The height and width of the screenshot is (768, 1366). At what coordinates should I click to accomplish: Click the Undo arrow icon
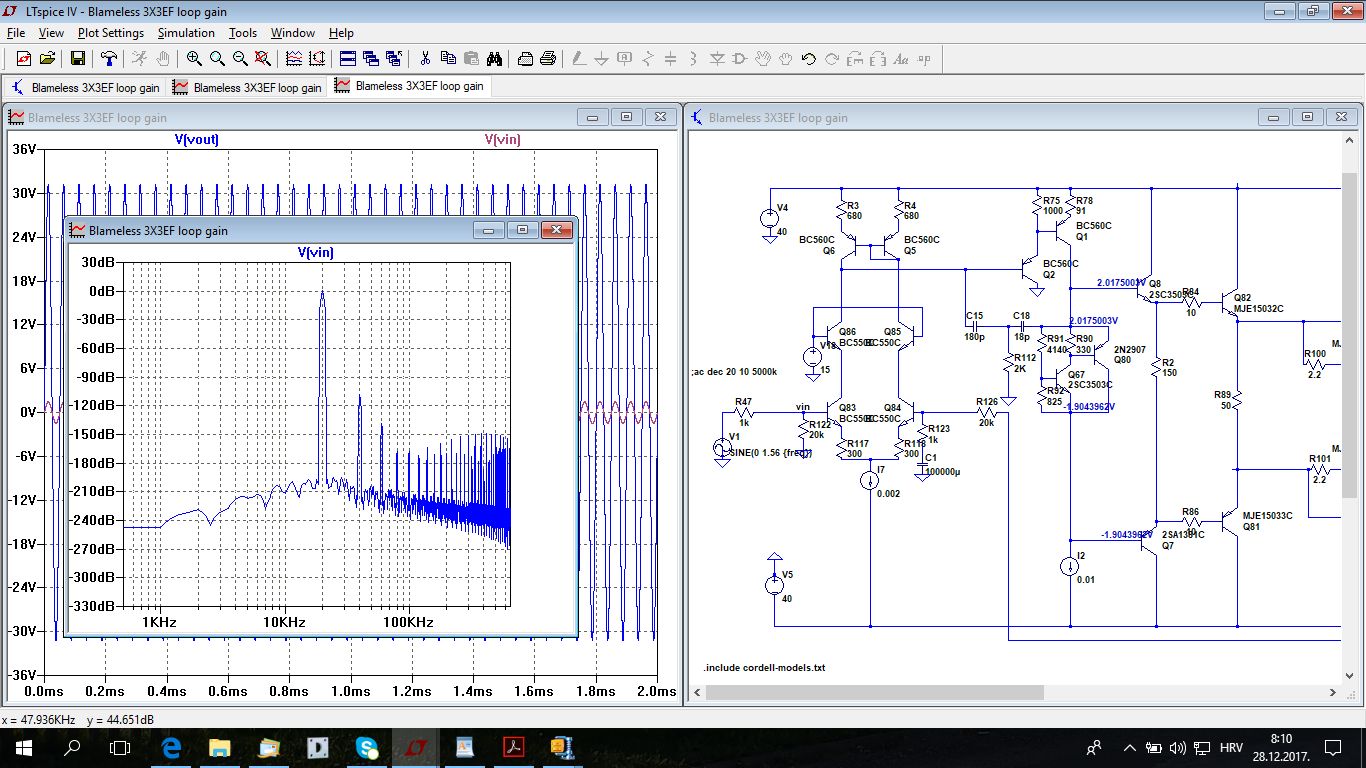809,59
